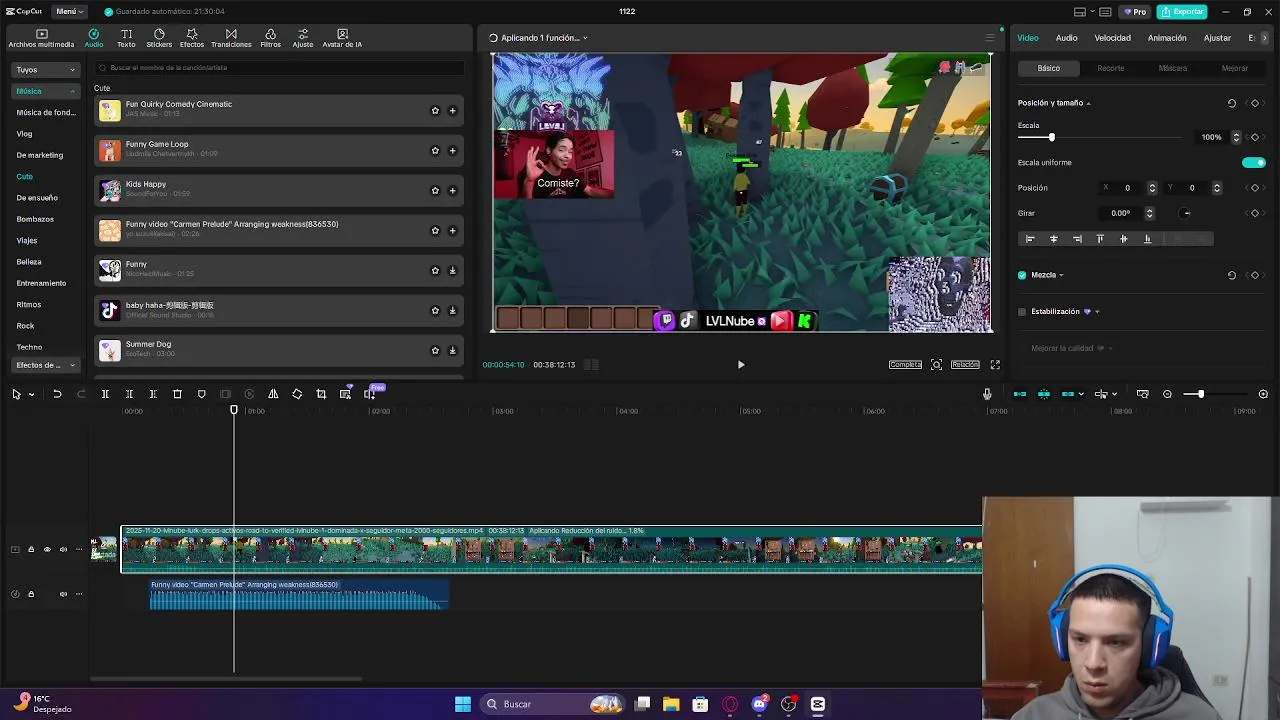Hide the video track with eye icon

click(47, 550)
